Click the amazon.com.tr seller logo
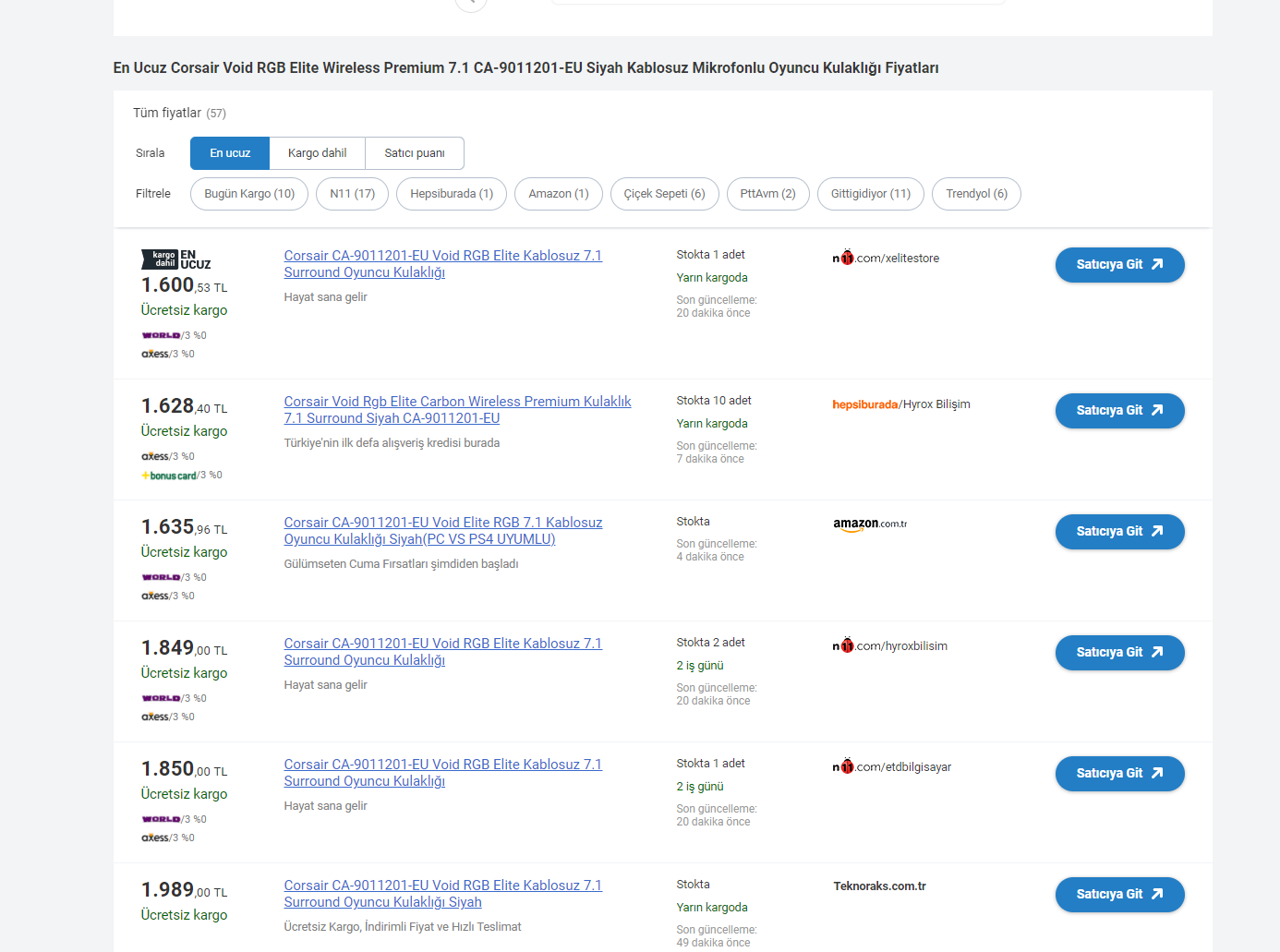 870,524
